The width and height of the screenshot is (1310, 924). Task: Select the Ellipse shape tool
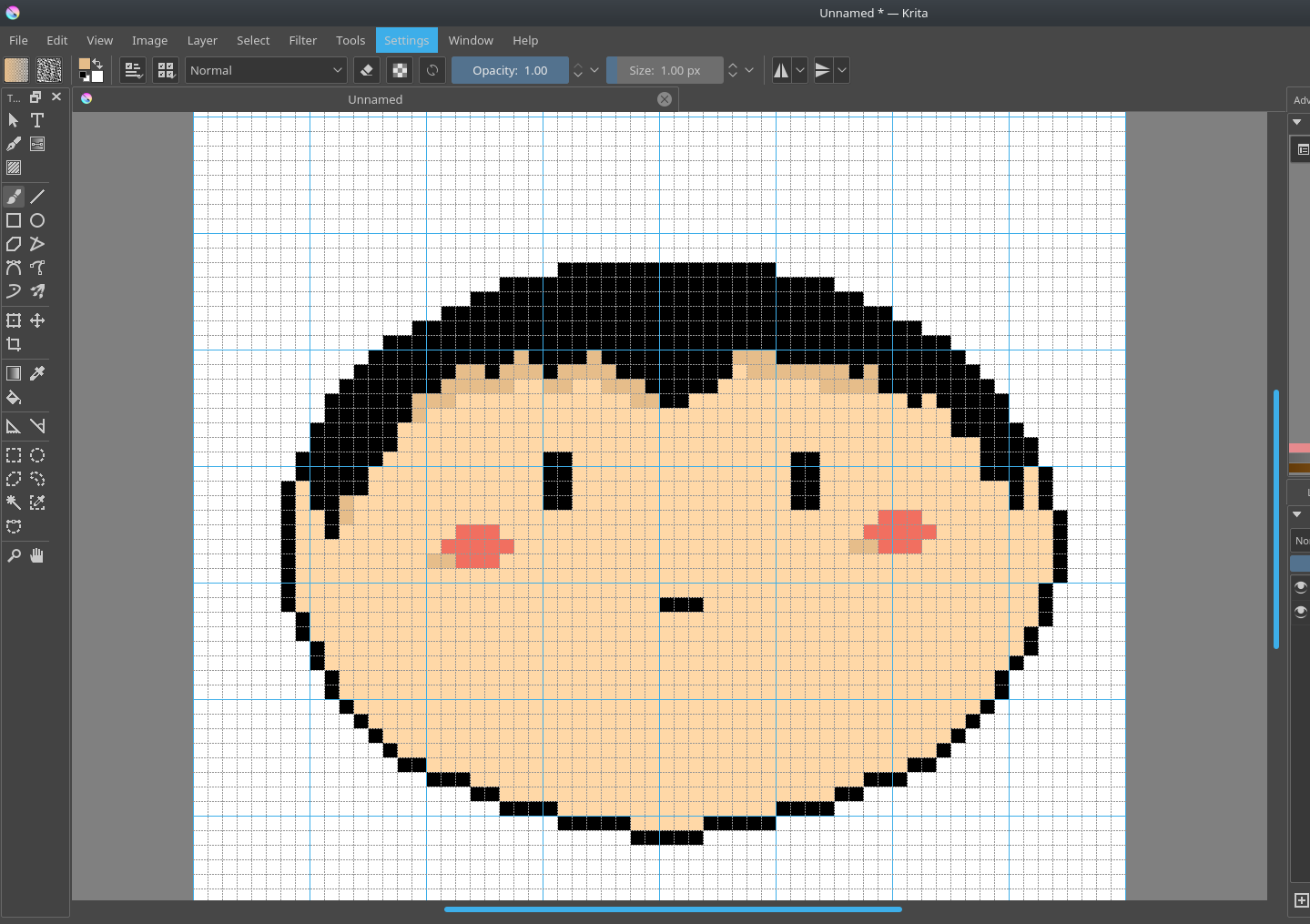point(37,220)
